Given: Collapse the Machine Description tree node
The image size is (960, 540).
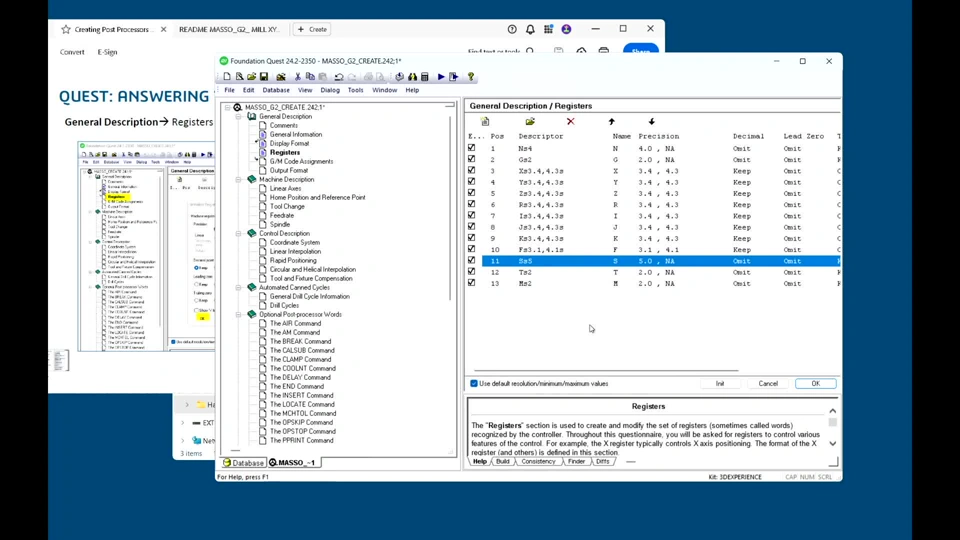Looking at the screenshot, I should (239, 180).
